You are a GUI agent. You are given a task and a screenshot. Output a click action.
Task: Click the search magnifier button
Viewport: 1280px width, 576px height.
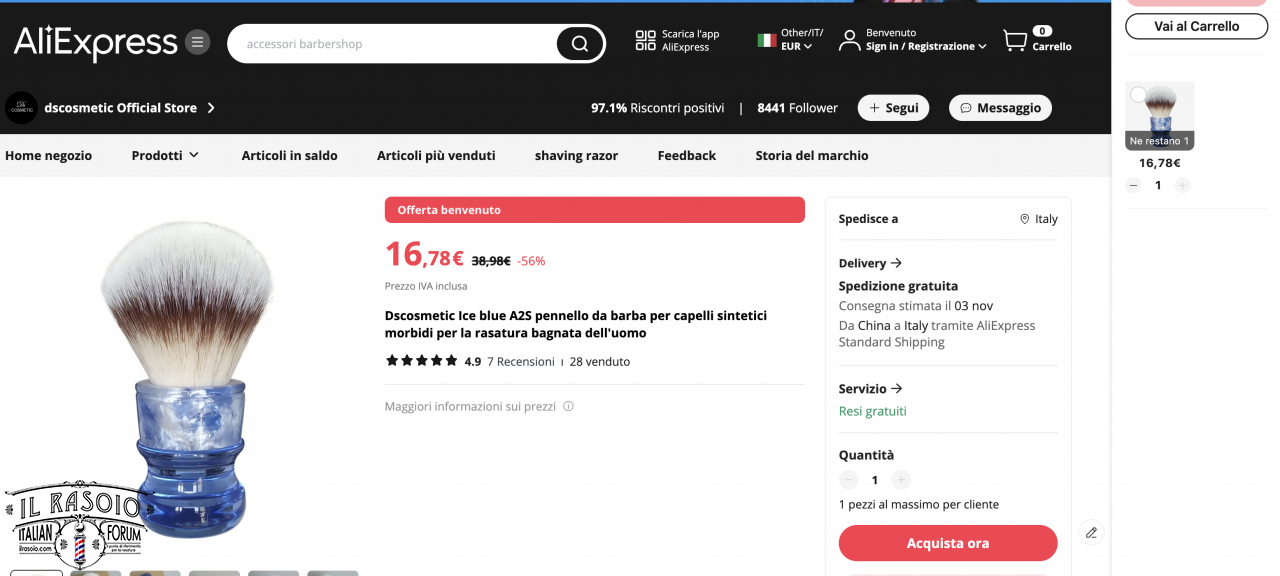(x=580, y=44)
